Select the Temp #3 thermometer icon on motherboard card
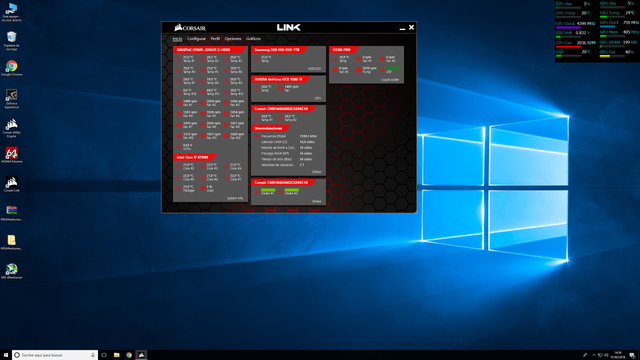This screenshot has height=360, width=640. tap(226, 59)
